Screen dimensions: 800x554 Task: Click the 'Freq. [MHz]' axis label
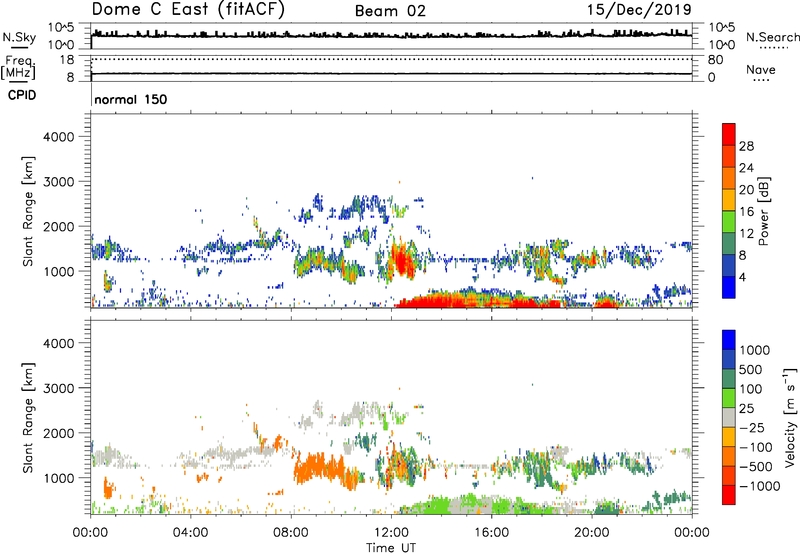coord(18,68)
